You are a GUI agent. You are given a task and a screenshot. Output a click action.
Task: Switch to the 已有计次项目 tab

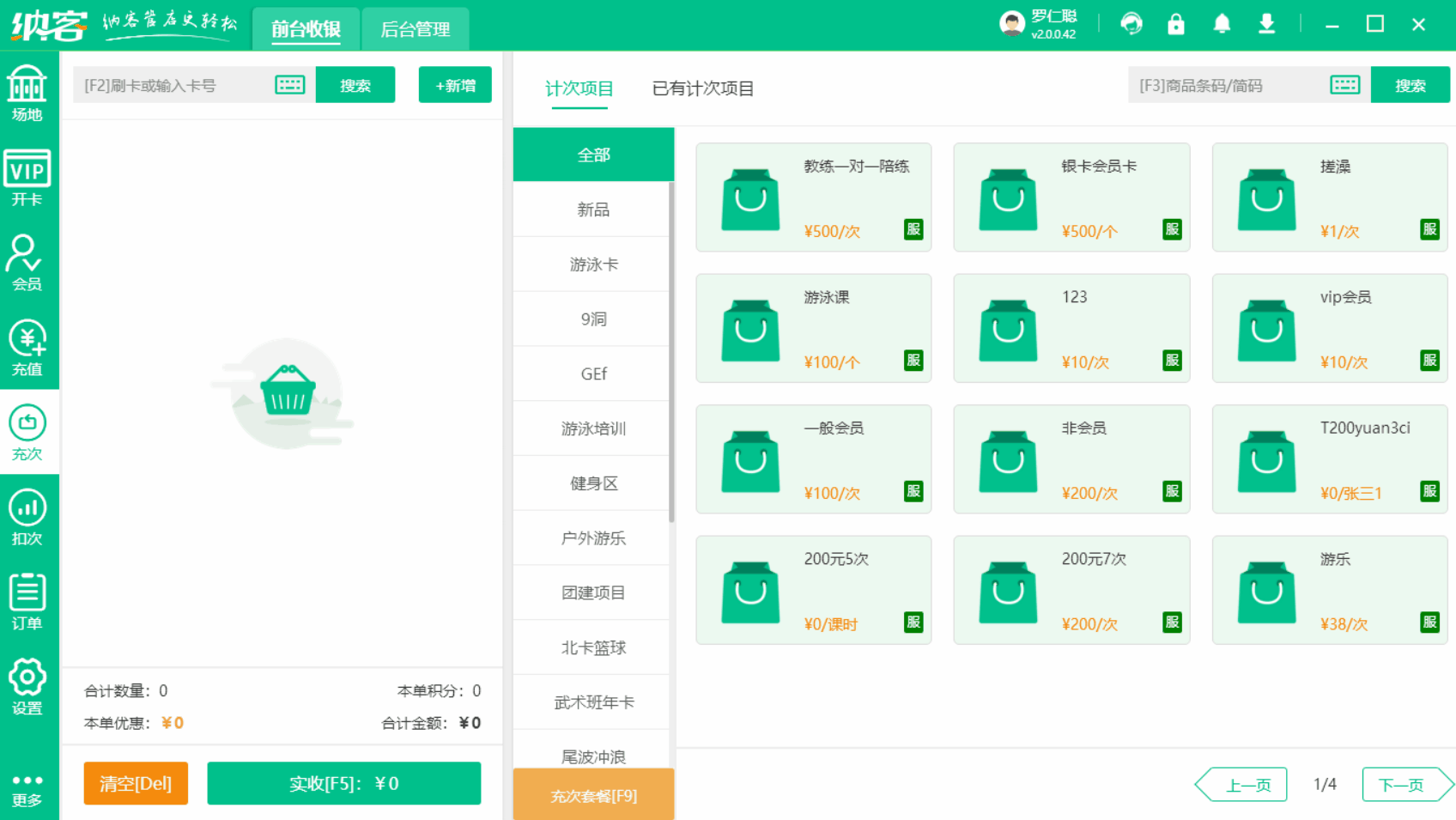coord(701,88)
